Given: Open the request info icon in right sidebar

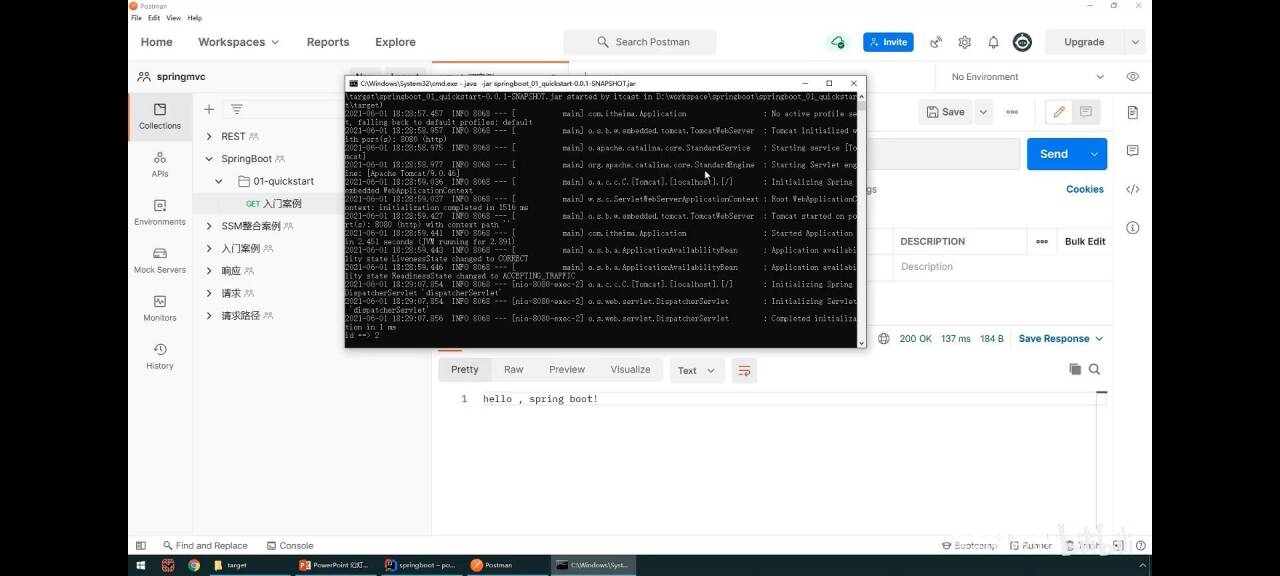Looking at the screenshot, I should point(1133,228).
